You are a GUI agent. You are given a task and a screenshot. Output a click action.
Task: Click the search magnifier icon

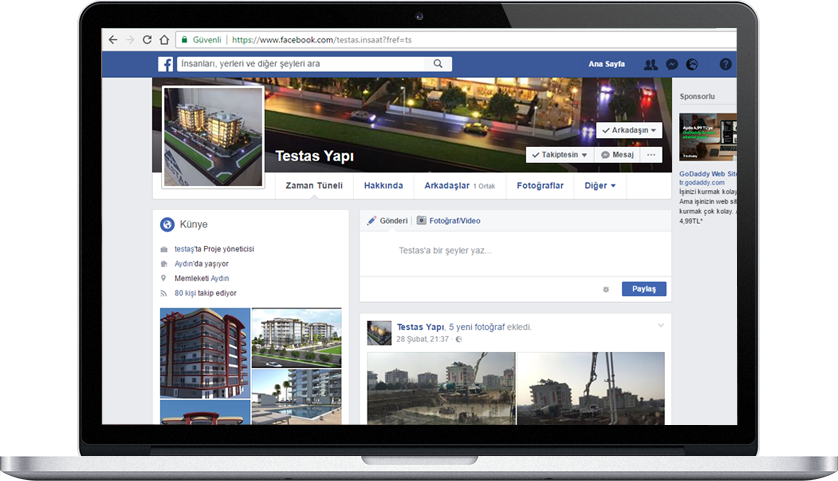click(437, 64)
